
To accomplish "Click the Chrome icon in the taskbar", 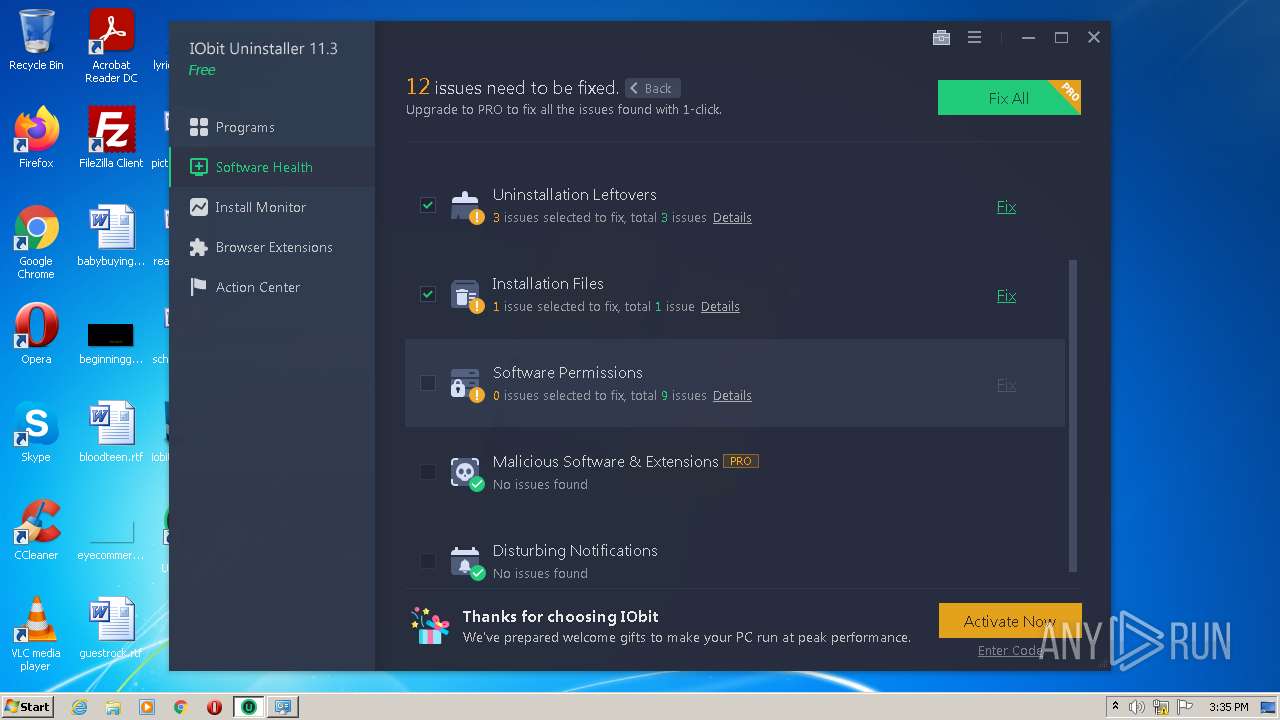I will tap(180, 707).
